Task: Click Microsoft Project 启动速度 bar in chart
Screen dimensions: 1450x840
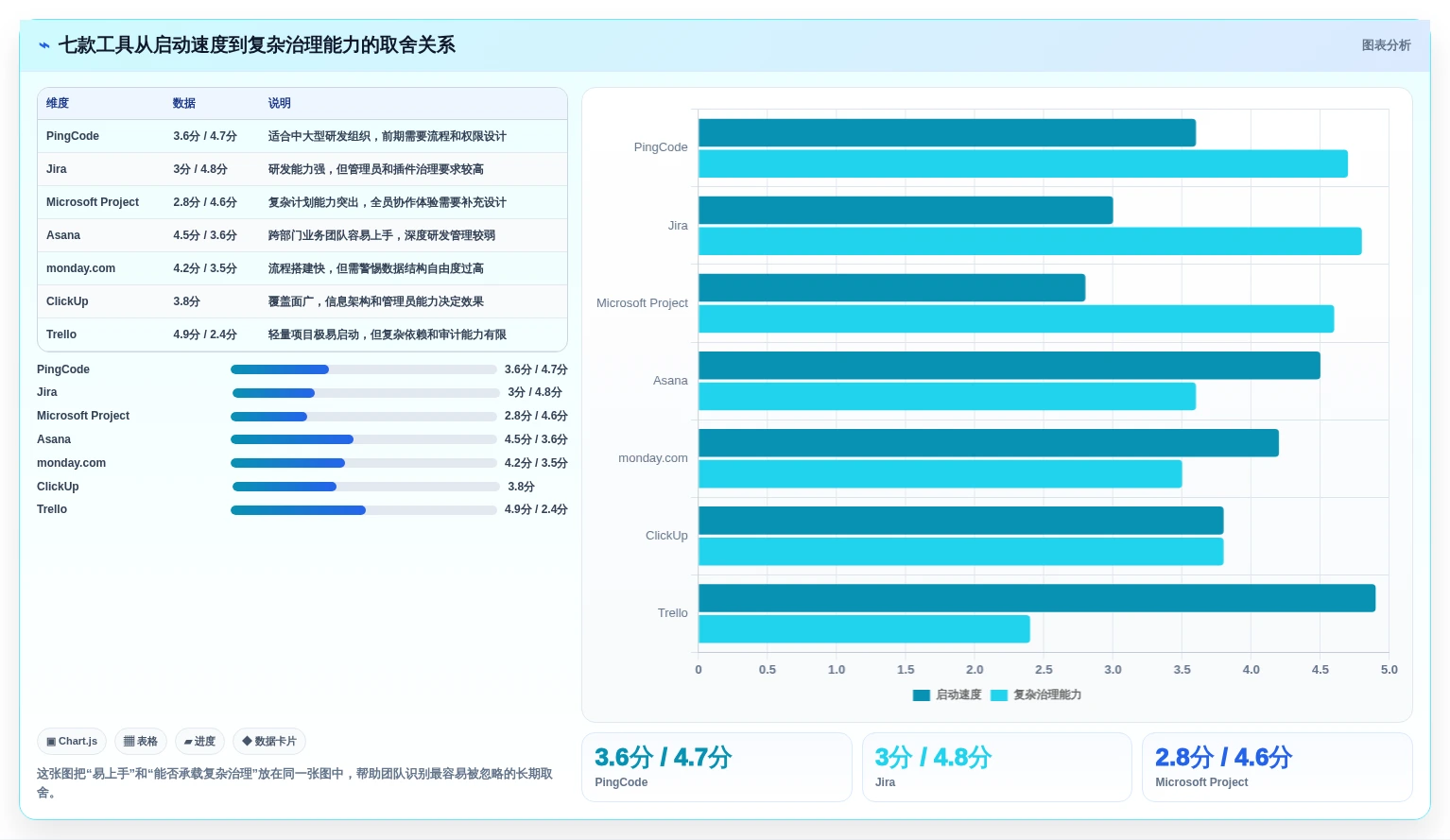Action: coord(891,287)
